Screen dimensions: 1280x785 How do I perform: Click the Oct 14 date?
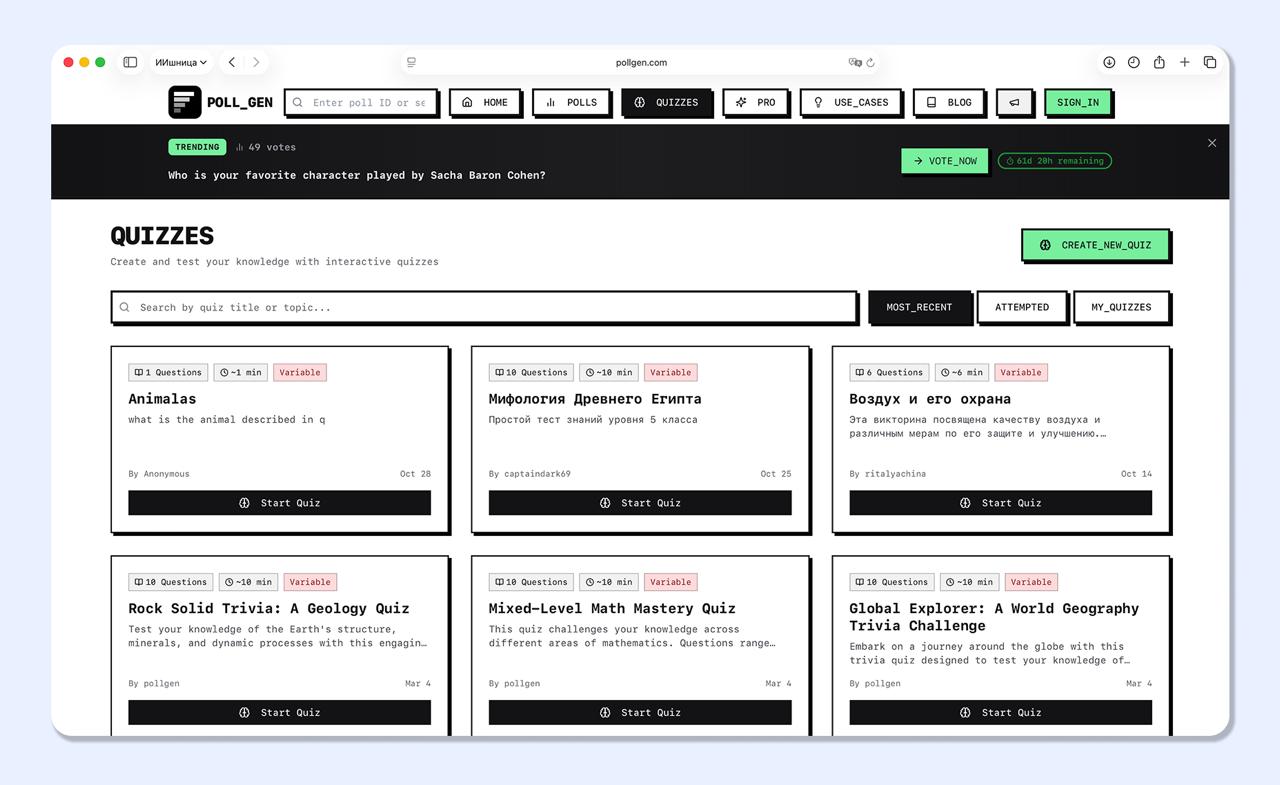click(1136, 474)
